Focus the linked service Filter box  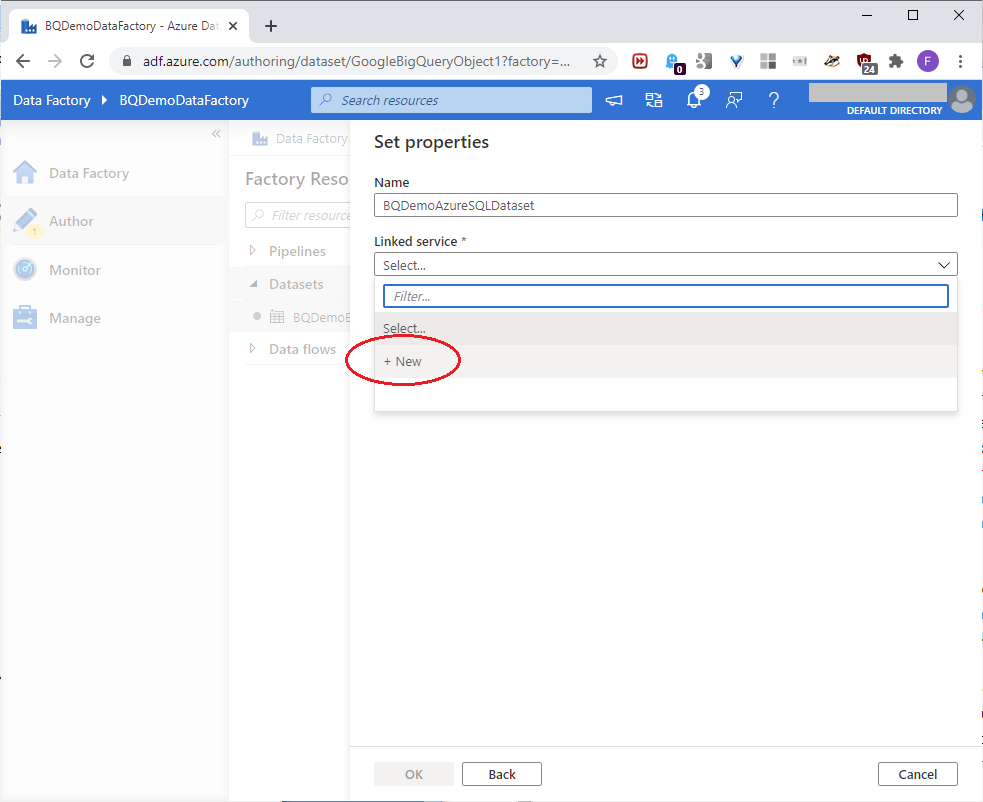(x=665, y=296)
